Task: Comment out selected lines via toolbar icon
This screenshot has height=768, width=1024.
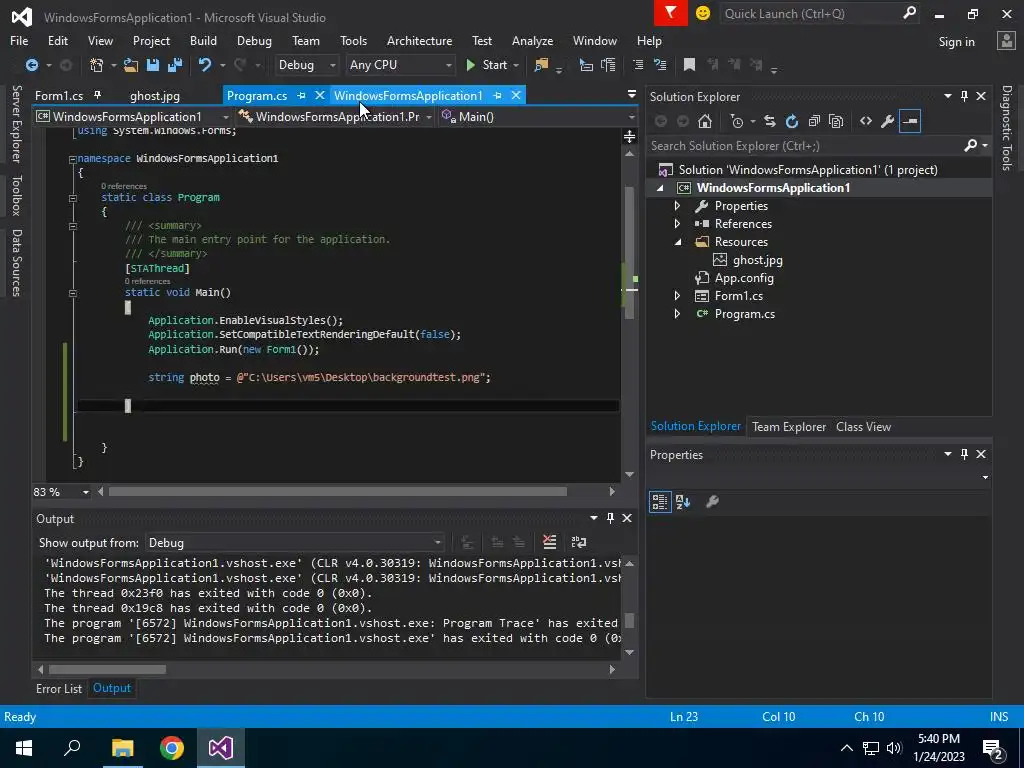Action: pos(638,65)
